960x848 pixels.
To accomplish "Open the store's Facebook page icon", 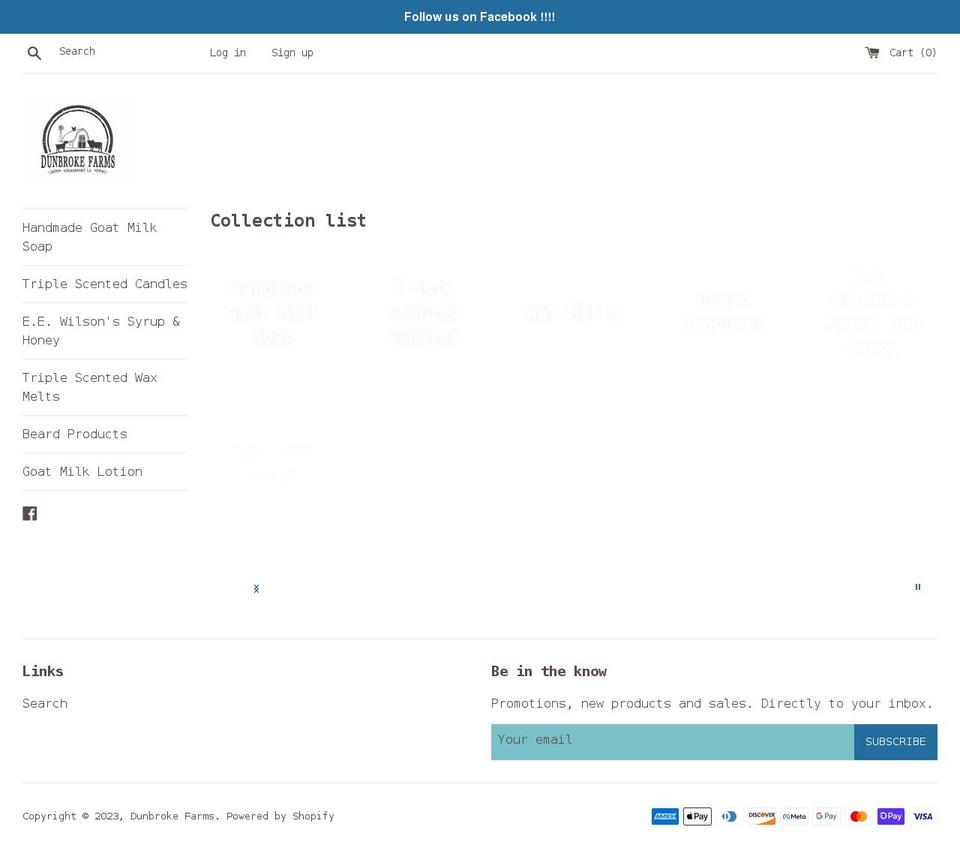I will [30, 513].
